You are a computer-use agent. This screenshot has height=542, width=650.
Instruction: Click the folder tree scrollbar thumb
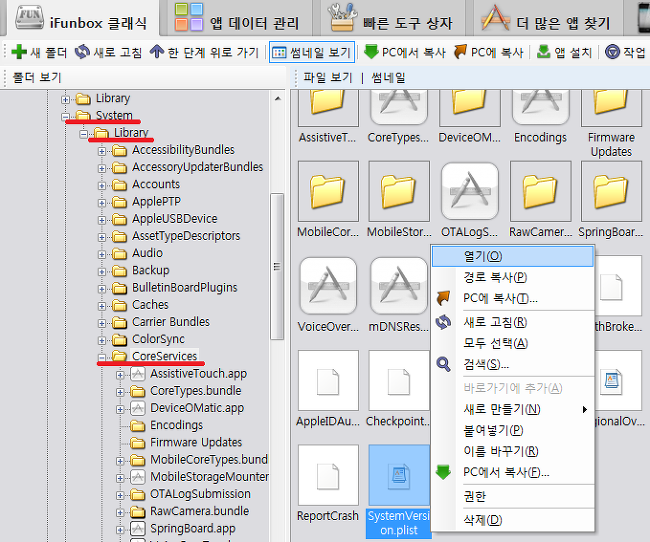click(x=277, y=266)
